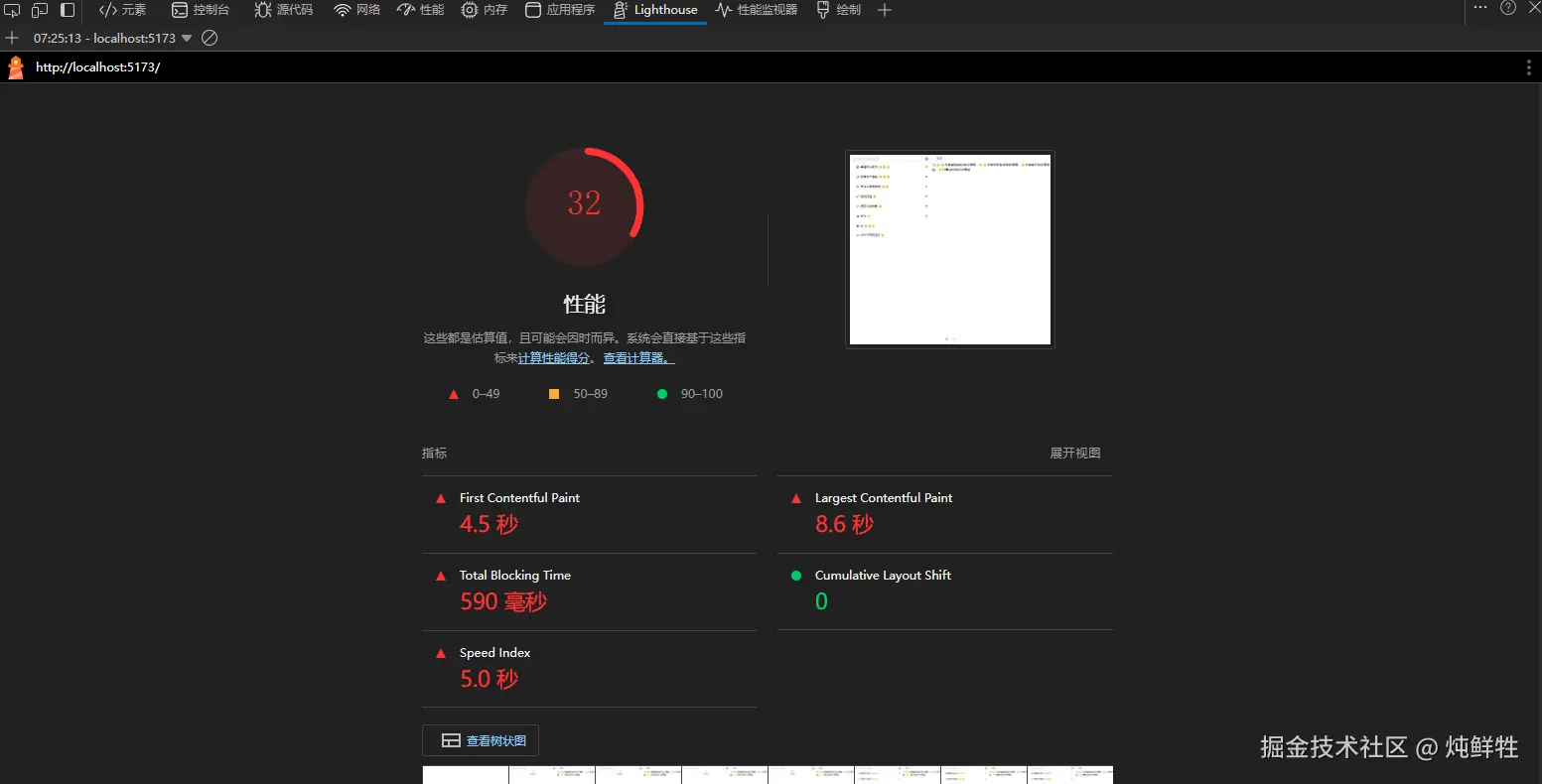Click the Largest Contentful Paint metric label
Viewport: 1542px width, 784px height.
click(x=884, y=498)
